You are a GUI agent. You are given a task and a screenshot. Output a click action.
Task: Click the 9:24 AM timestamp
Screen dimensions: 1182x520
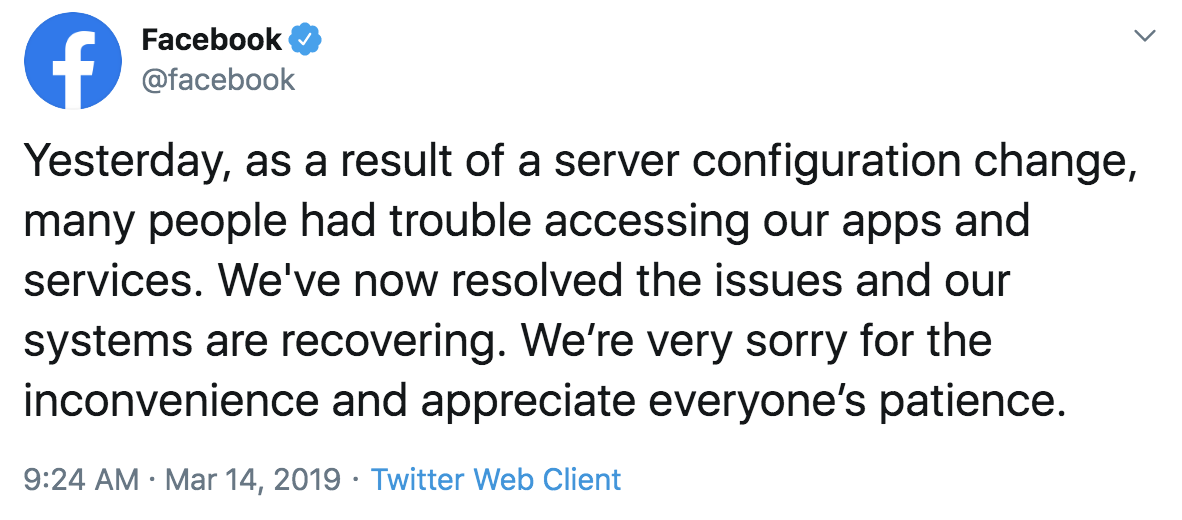80,479
